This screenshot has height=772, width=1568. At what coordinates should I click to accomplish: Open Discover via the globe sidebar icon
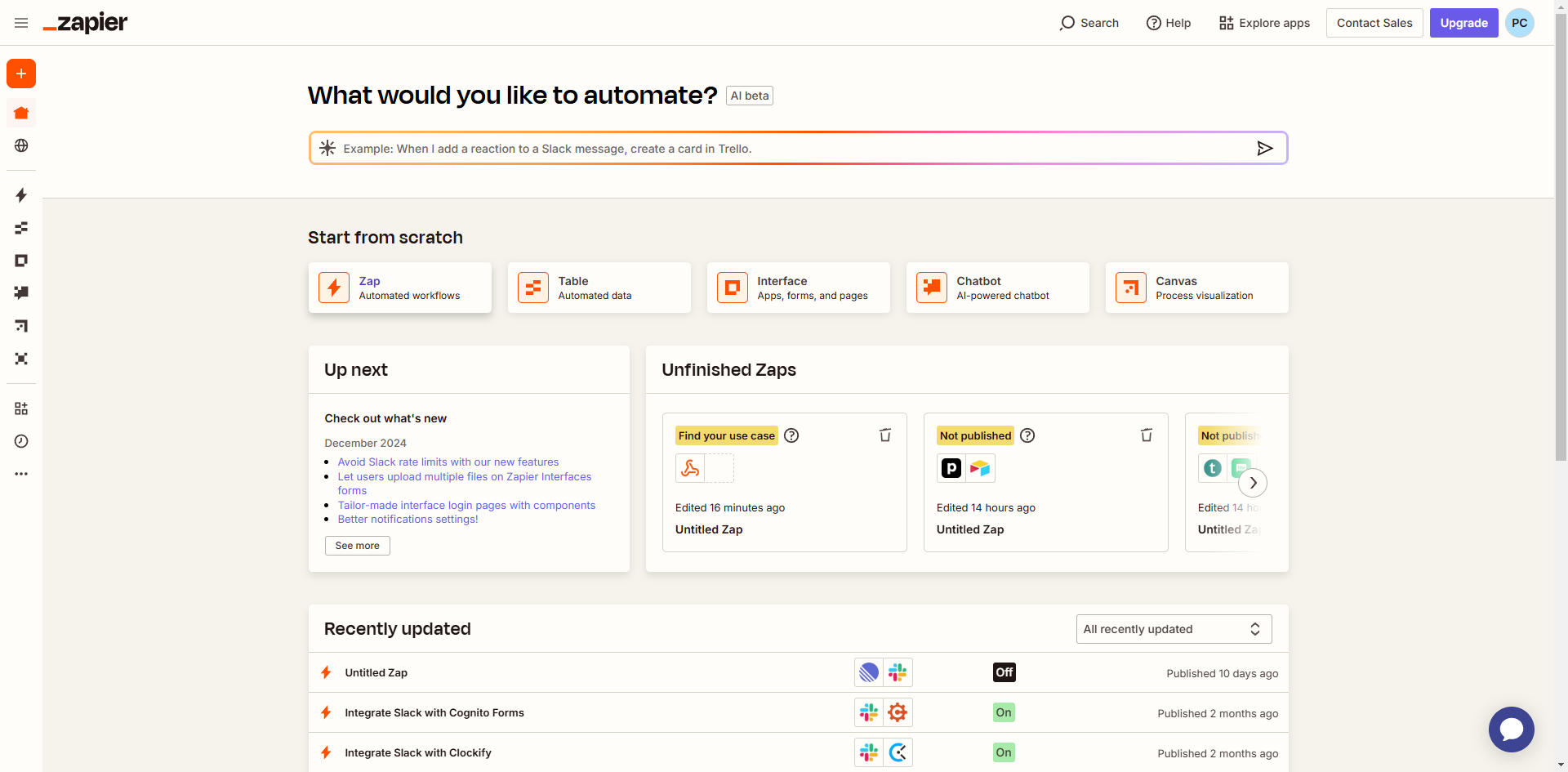coord(20,145)
